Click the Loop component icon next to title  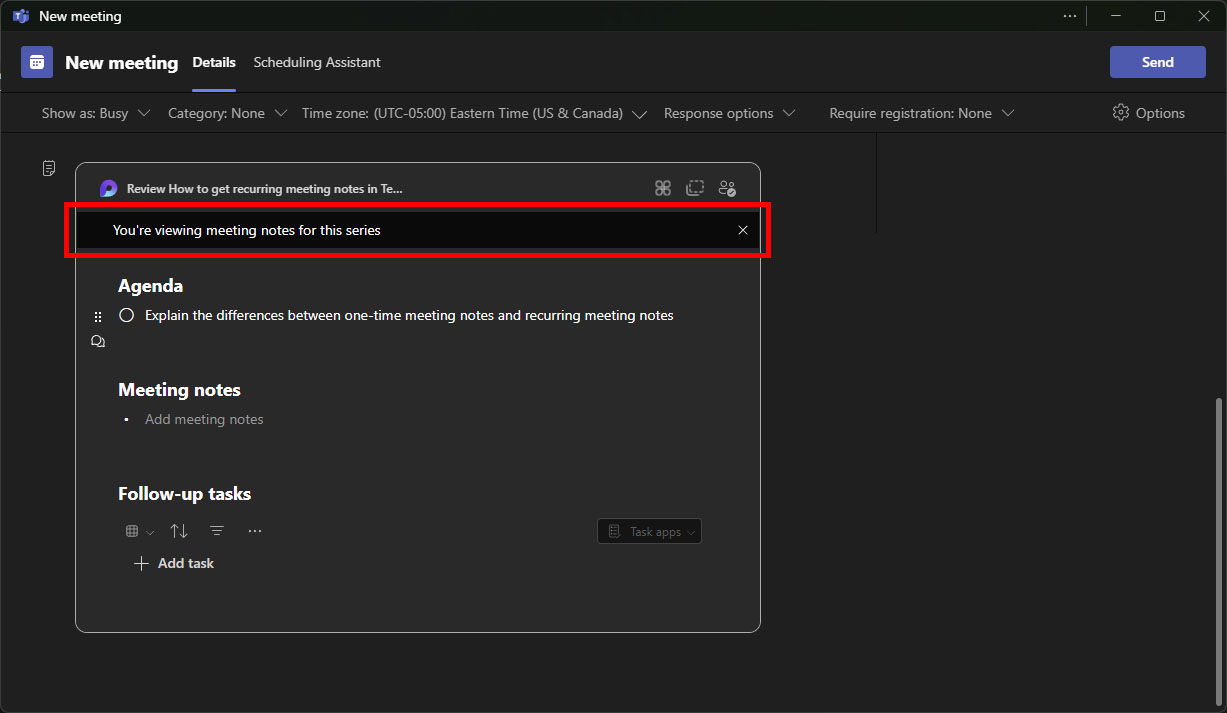[x=109, y=188]
